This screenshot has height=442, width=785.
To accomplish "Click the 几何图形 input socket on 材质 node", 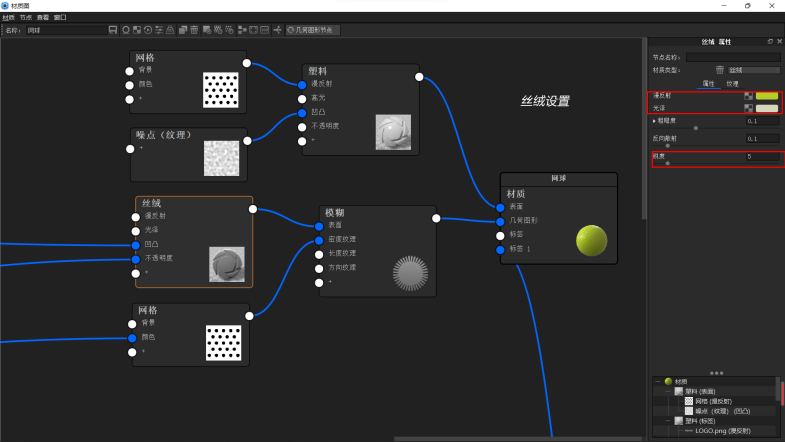I will coord(500,221).
